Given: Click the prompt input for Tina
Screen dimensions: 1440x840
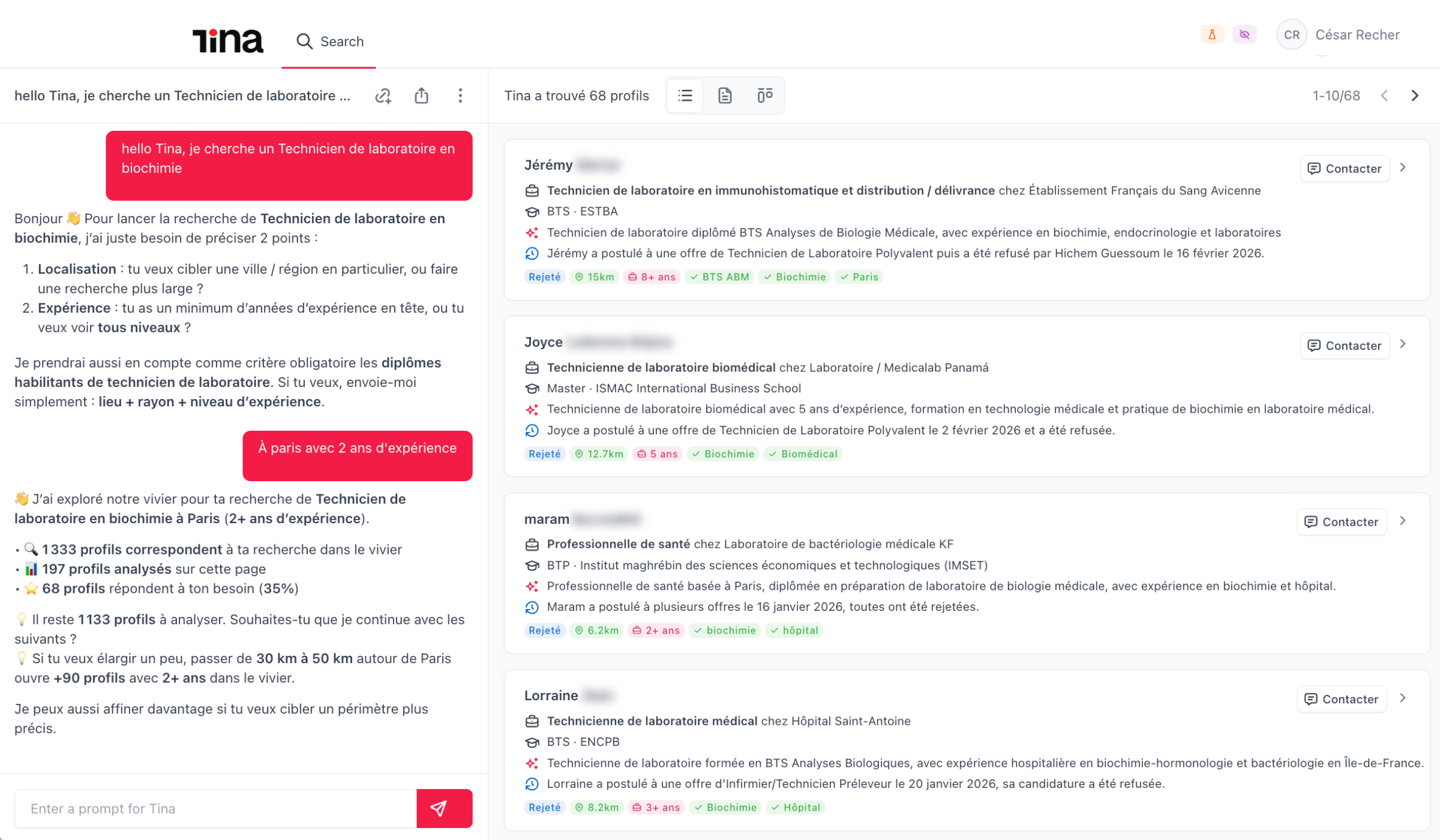Looking at the screenshot, I should (x=216, y=809).
